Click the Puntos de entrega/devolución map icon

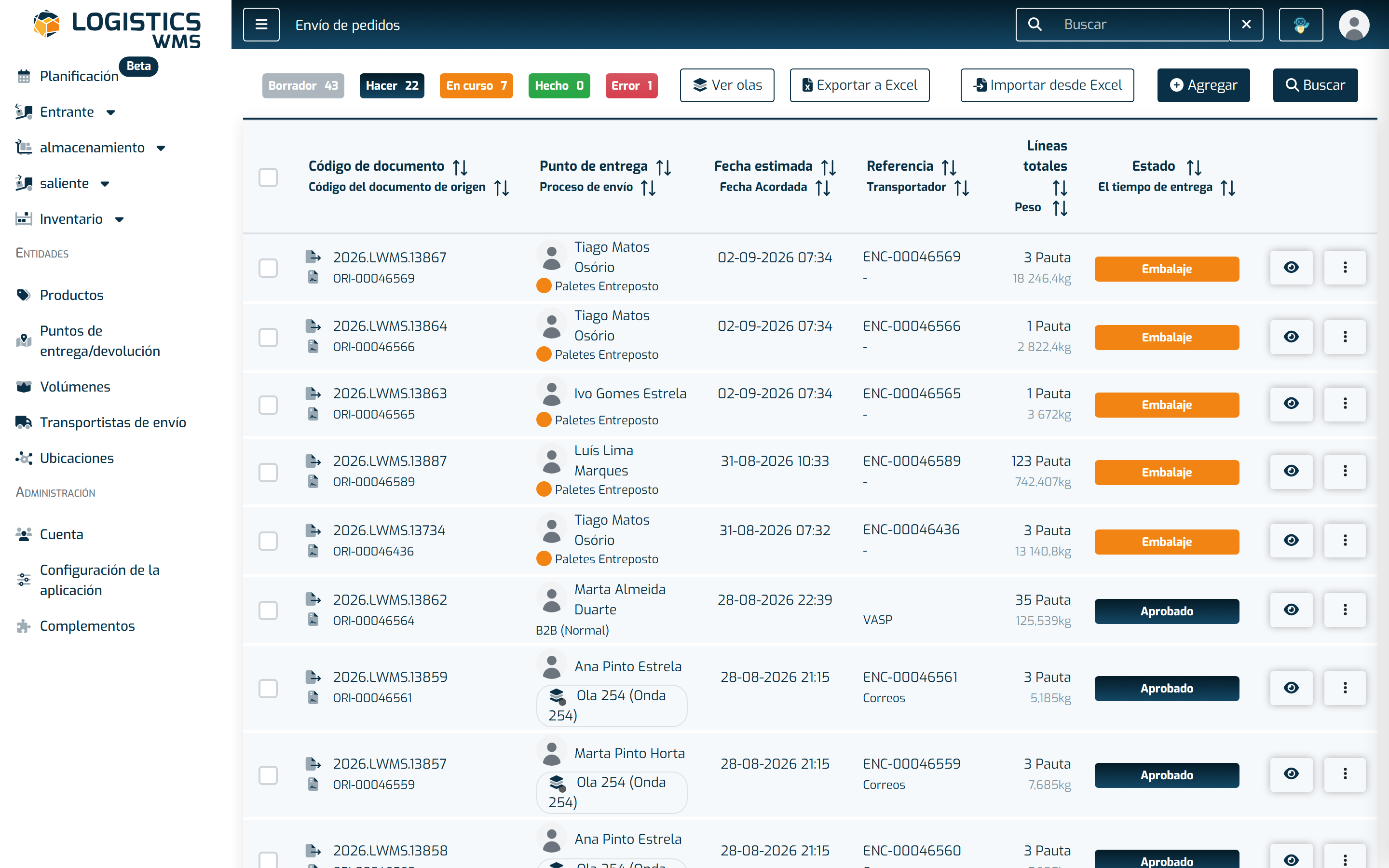[x=24, y=340]
